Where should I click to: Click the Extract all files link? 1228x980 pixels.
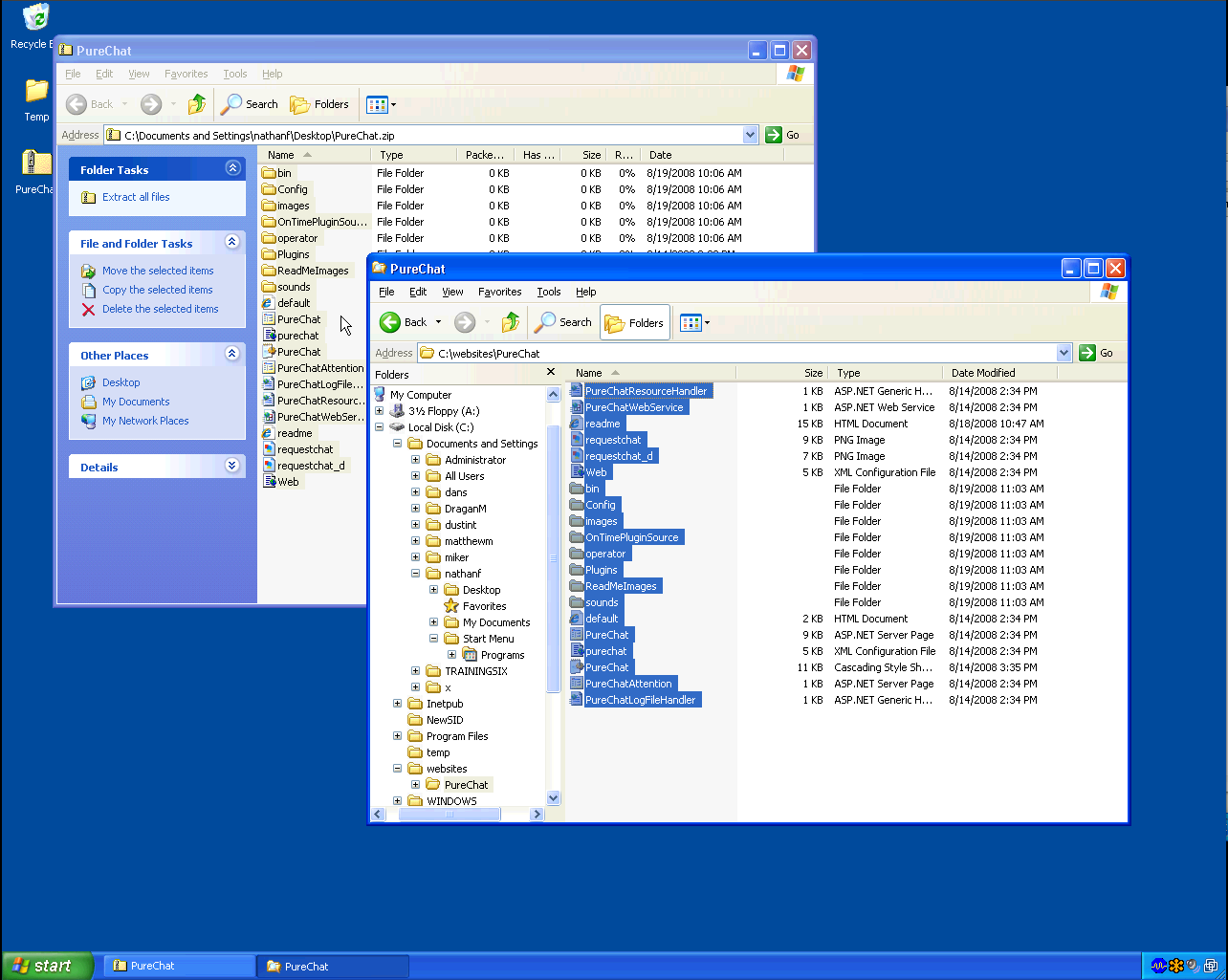coord(136,197)
